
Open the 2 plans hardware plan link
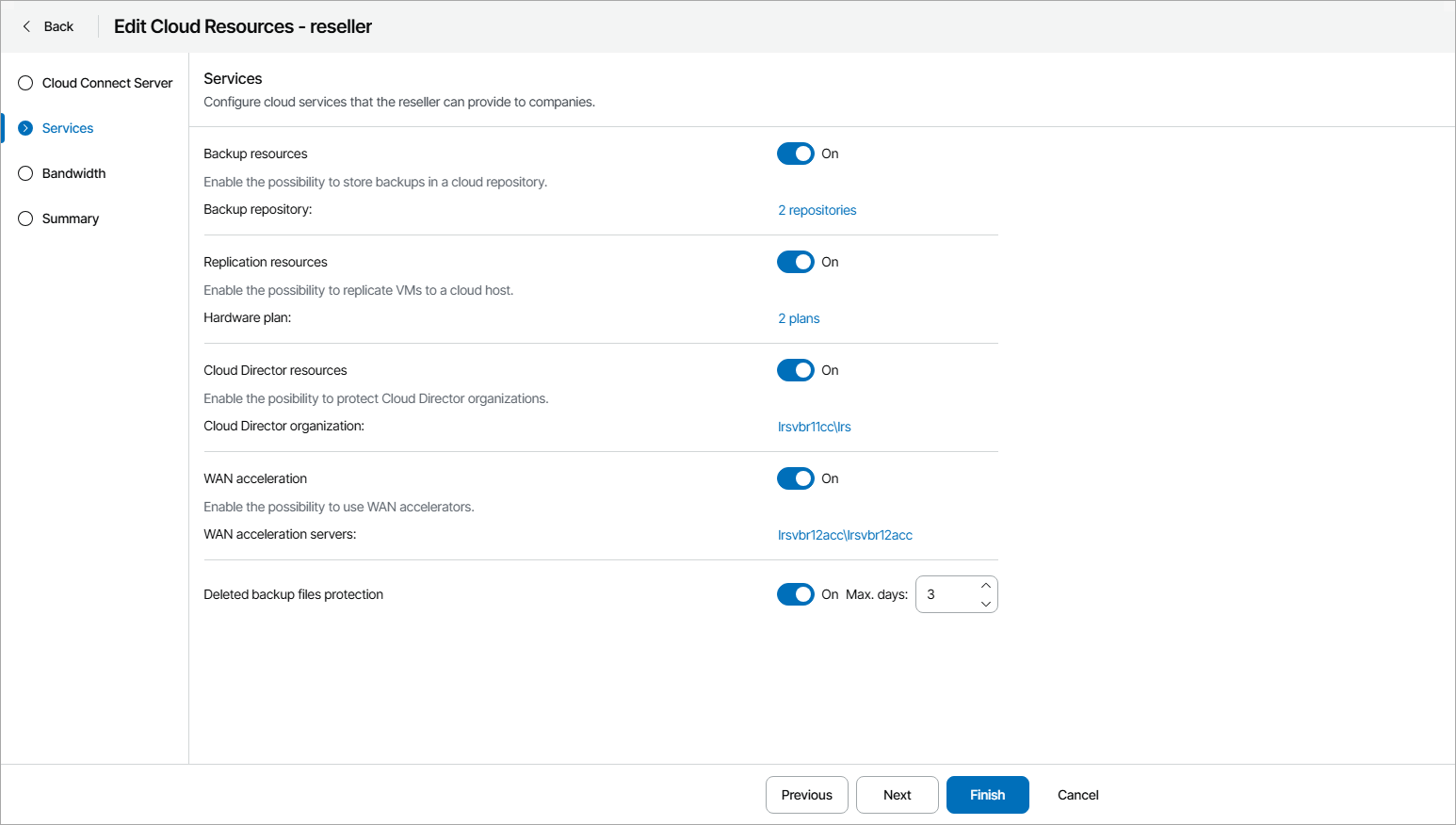click(x=799, y=318)
